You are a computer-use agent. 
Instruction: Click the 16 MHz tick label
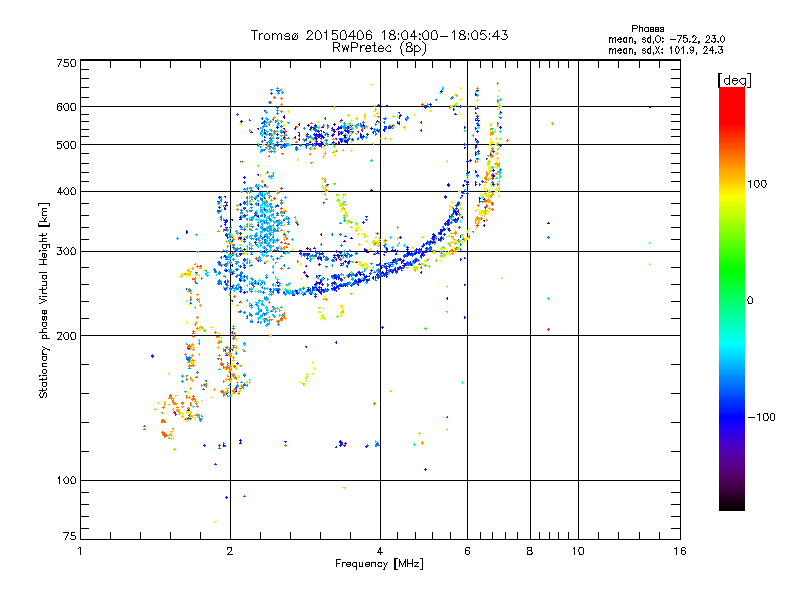click(680, 551)
